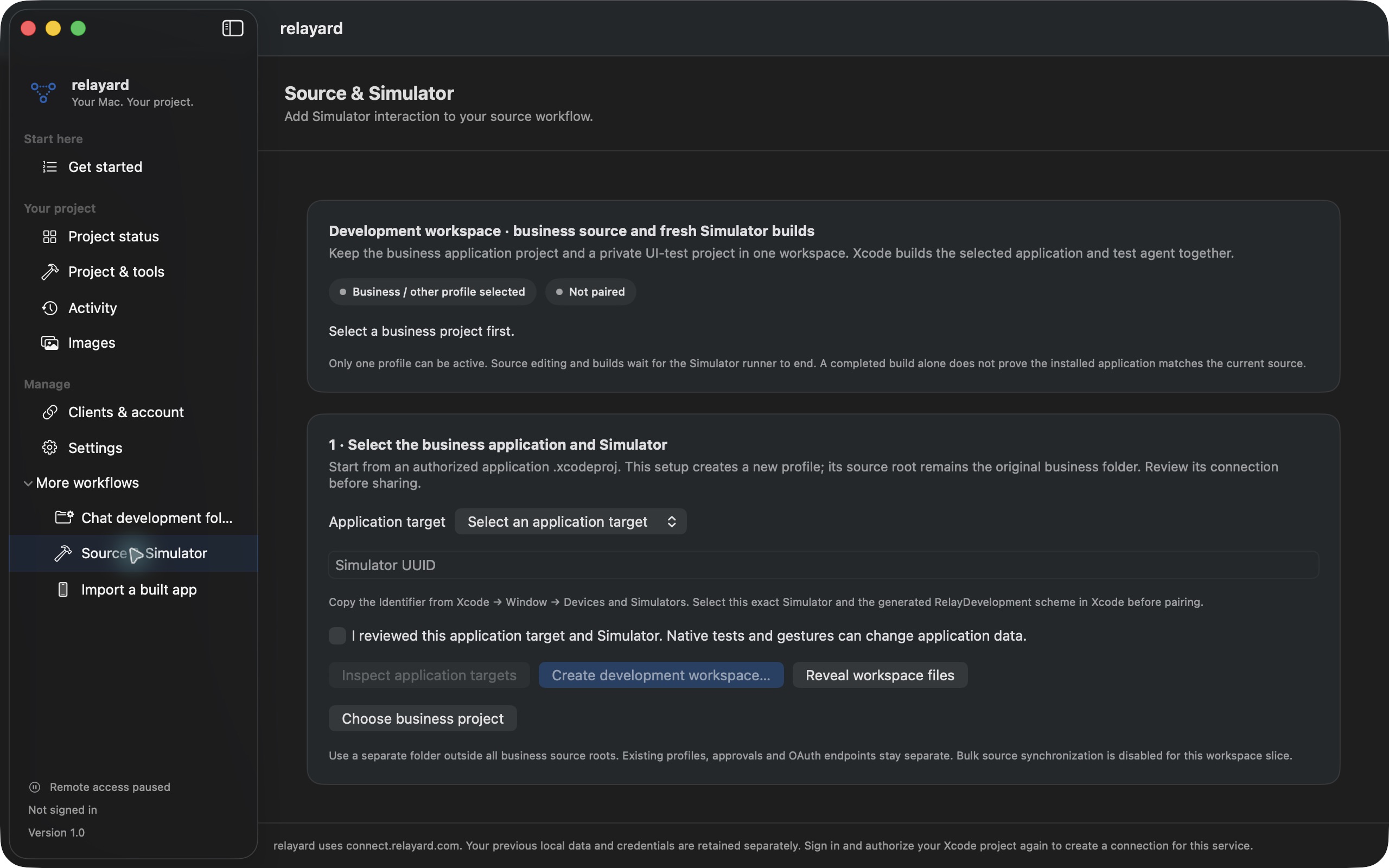Focus the Simulator UUID input field

(x=823, y=565)
